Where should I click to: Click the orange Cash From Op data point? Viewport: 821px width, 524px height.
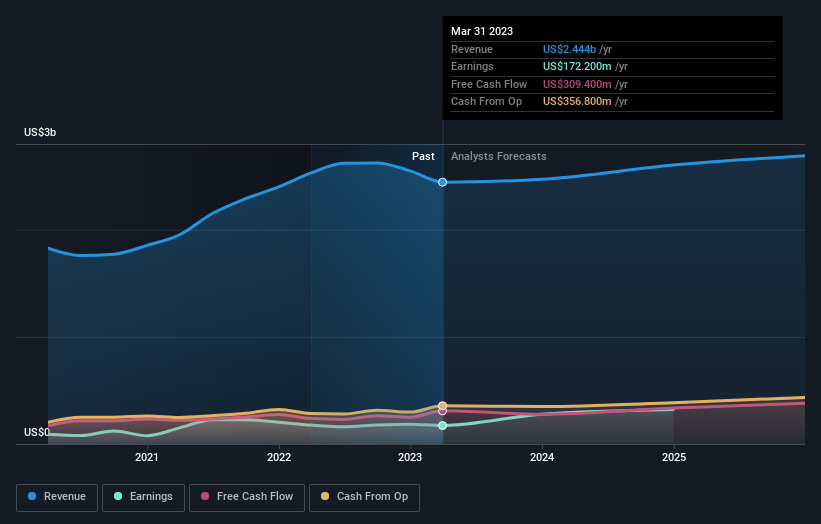[442, 406]
